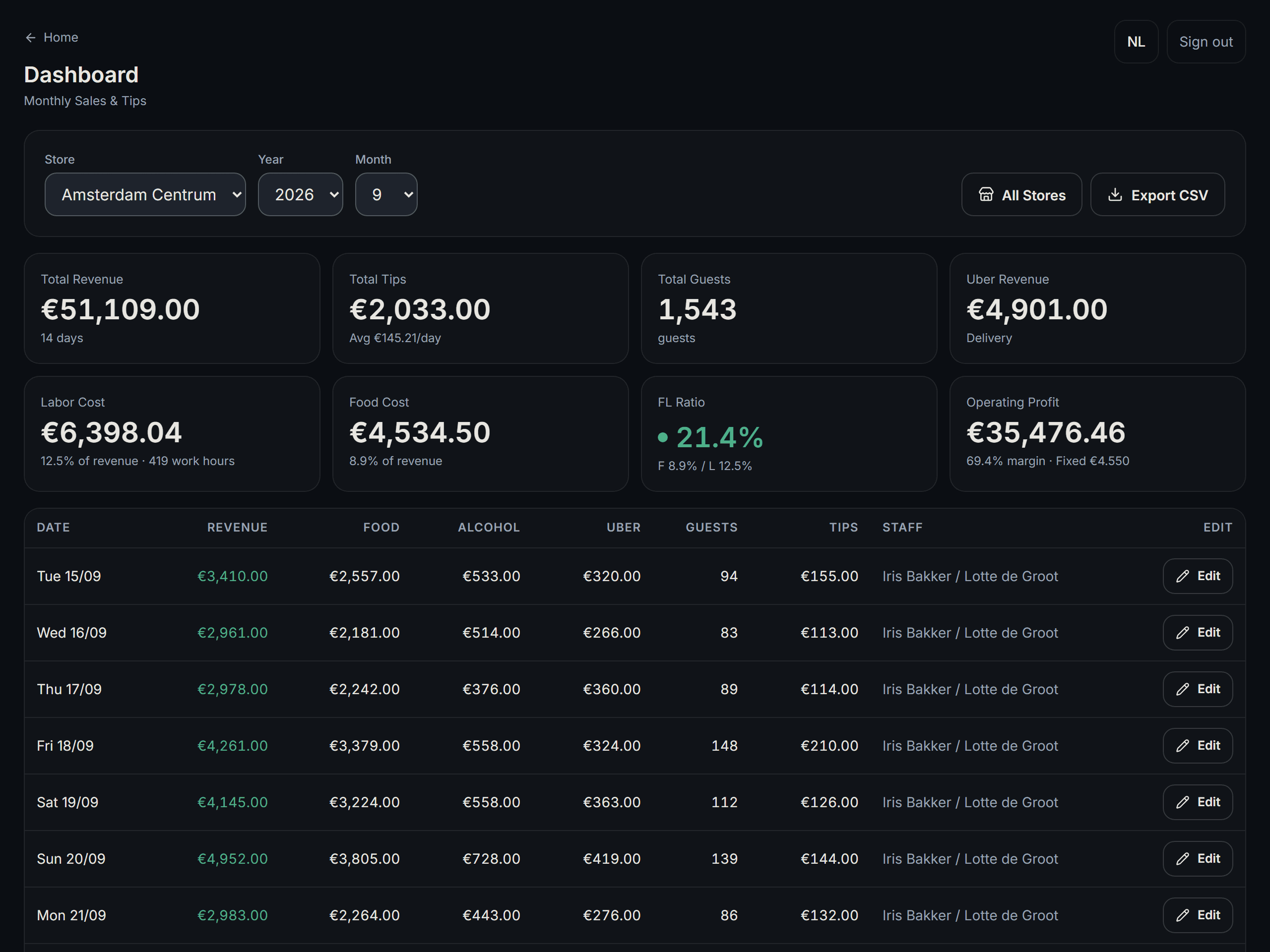
Task: Click the pencil icon for Sun 20/09 row
Action: coord(1183,859)
